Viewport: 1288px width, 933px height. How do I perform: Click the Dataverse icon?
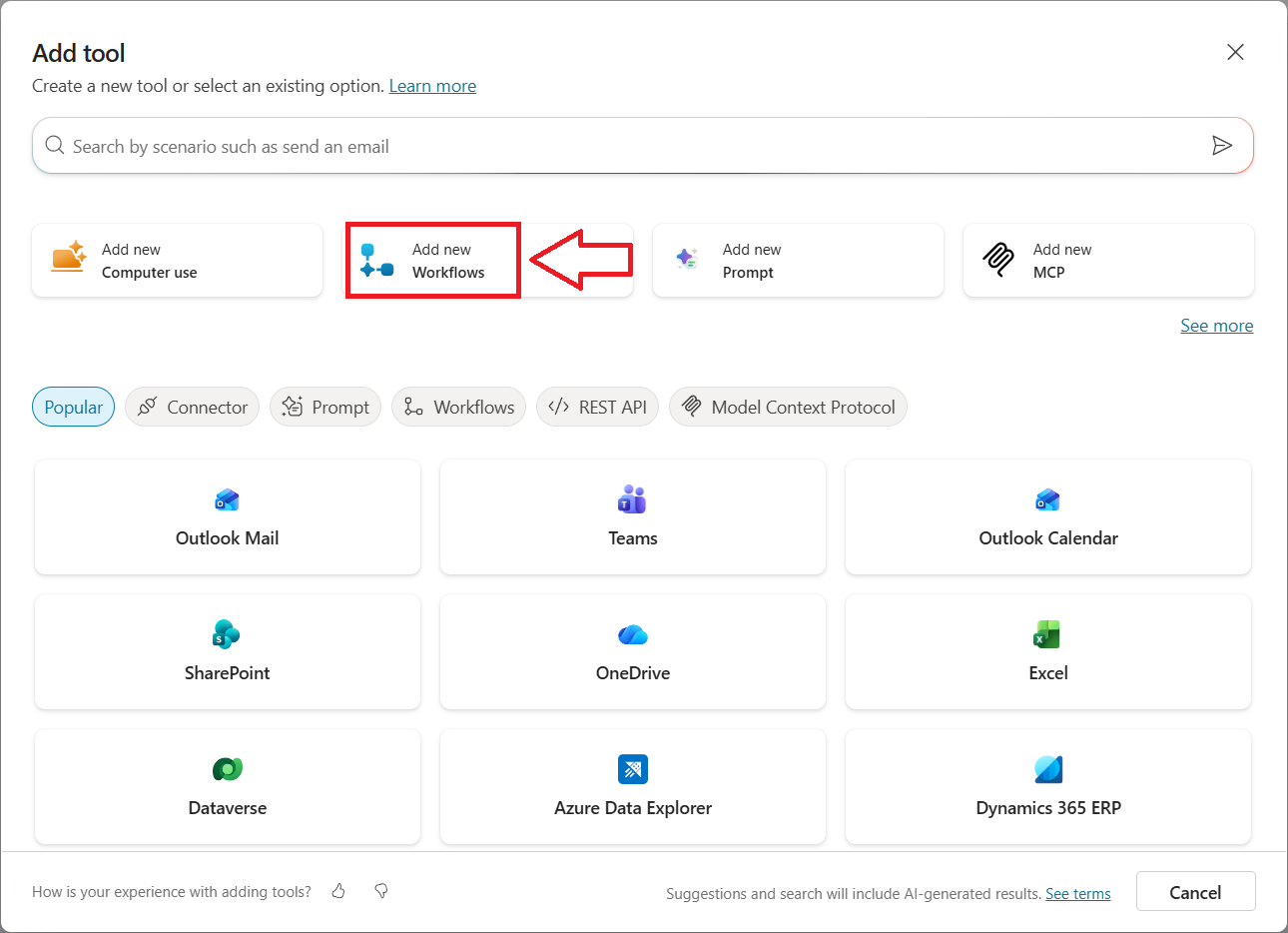(x=228, y=769)
